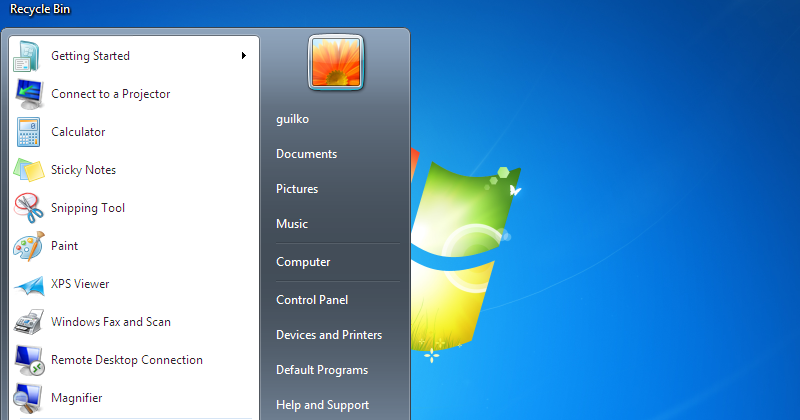Click the Snipping Tool text label
This screenshot has width=800, height=420.
88,208
